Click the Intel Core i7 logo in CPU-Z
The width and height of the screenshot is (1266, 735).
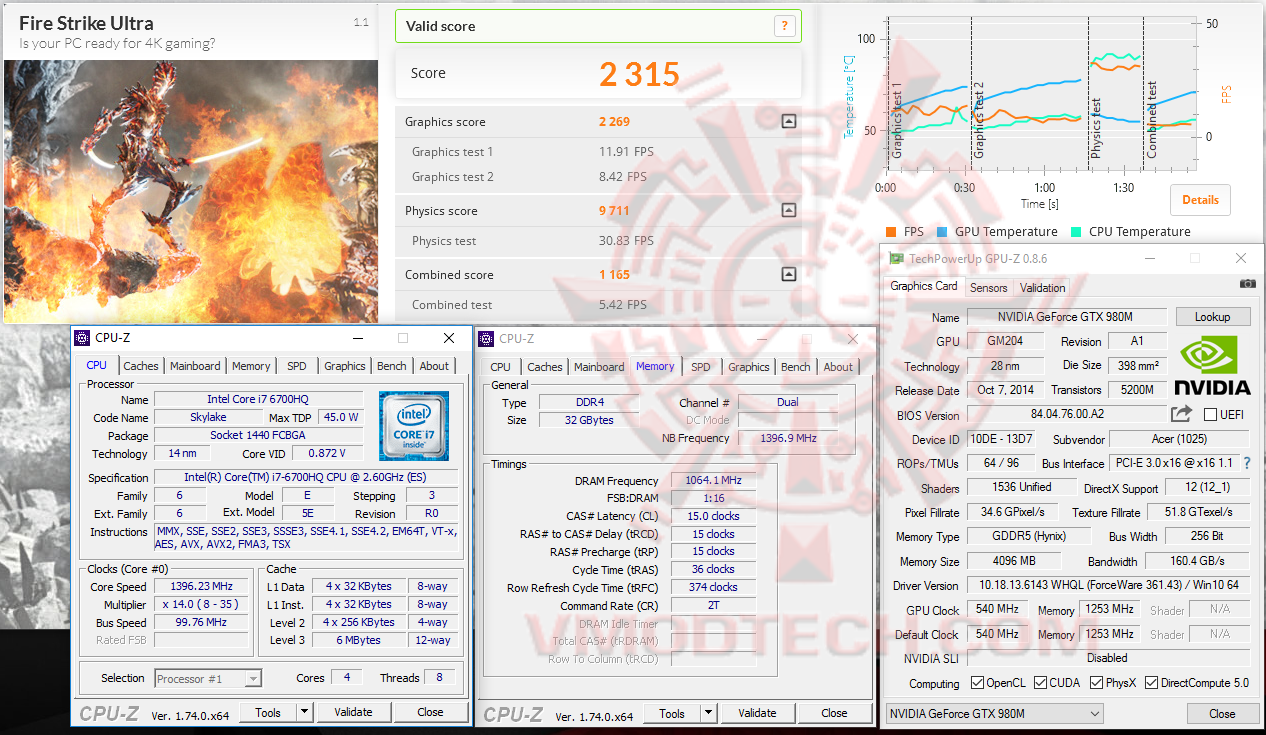click(414, 425)
